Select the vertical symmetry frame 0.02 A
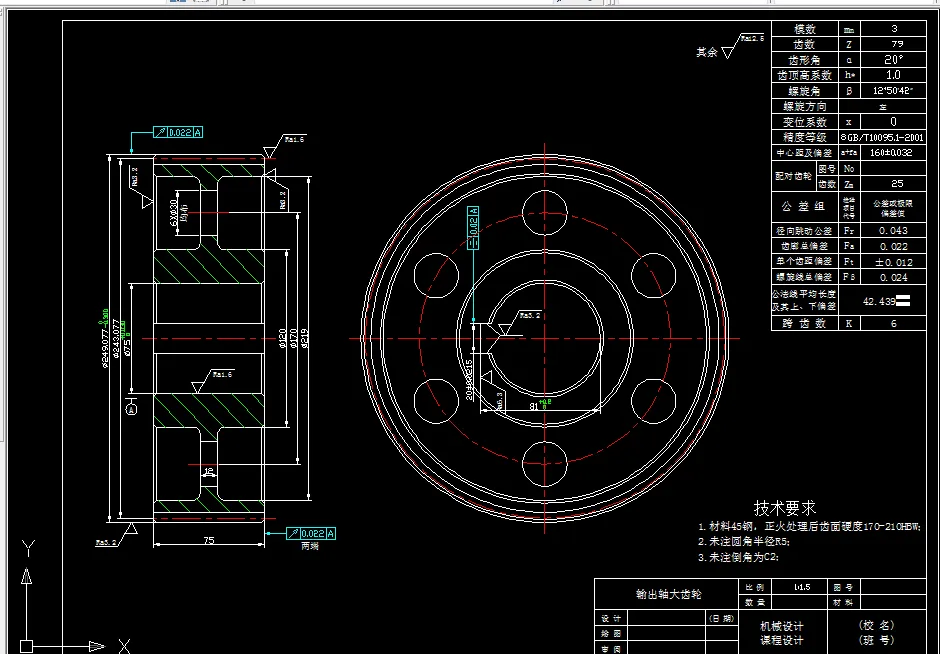Image resolution: width=940 pixels, height=654 pixels. point(473,227)
